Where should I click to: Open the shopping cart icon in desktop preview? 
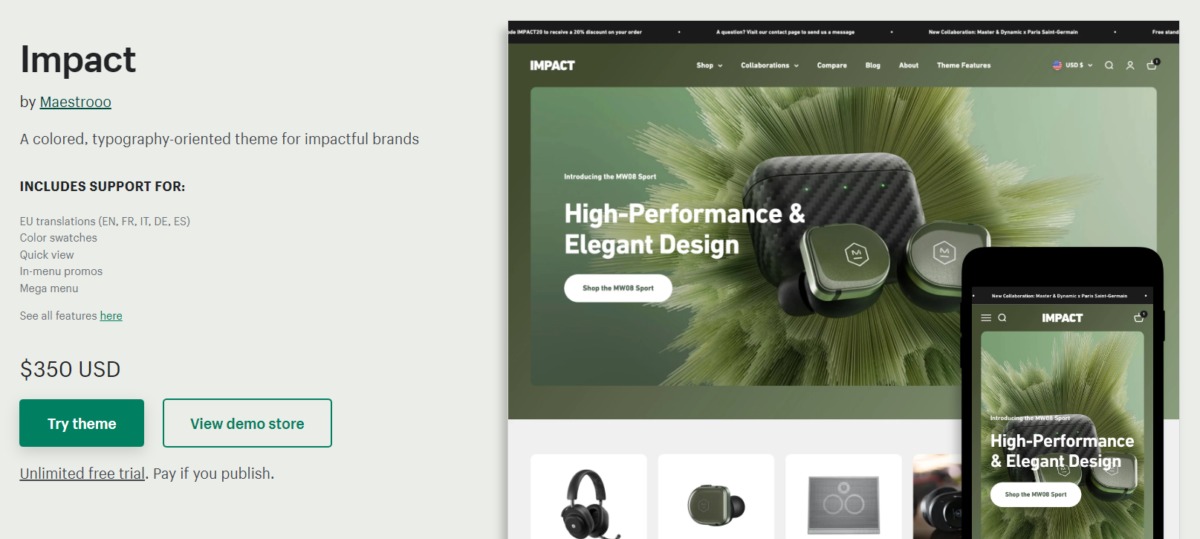1152,65
